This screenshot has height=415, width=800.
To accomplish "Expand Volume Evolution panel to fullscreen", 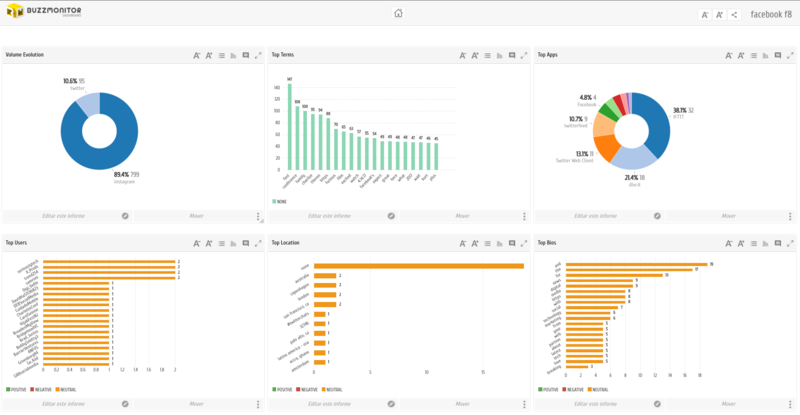I will click(x=258, y=55).
